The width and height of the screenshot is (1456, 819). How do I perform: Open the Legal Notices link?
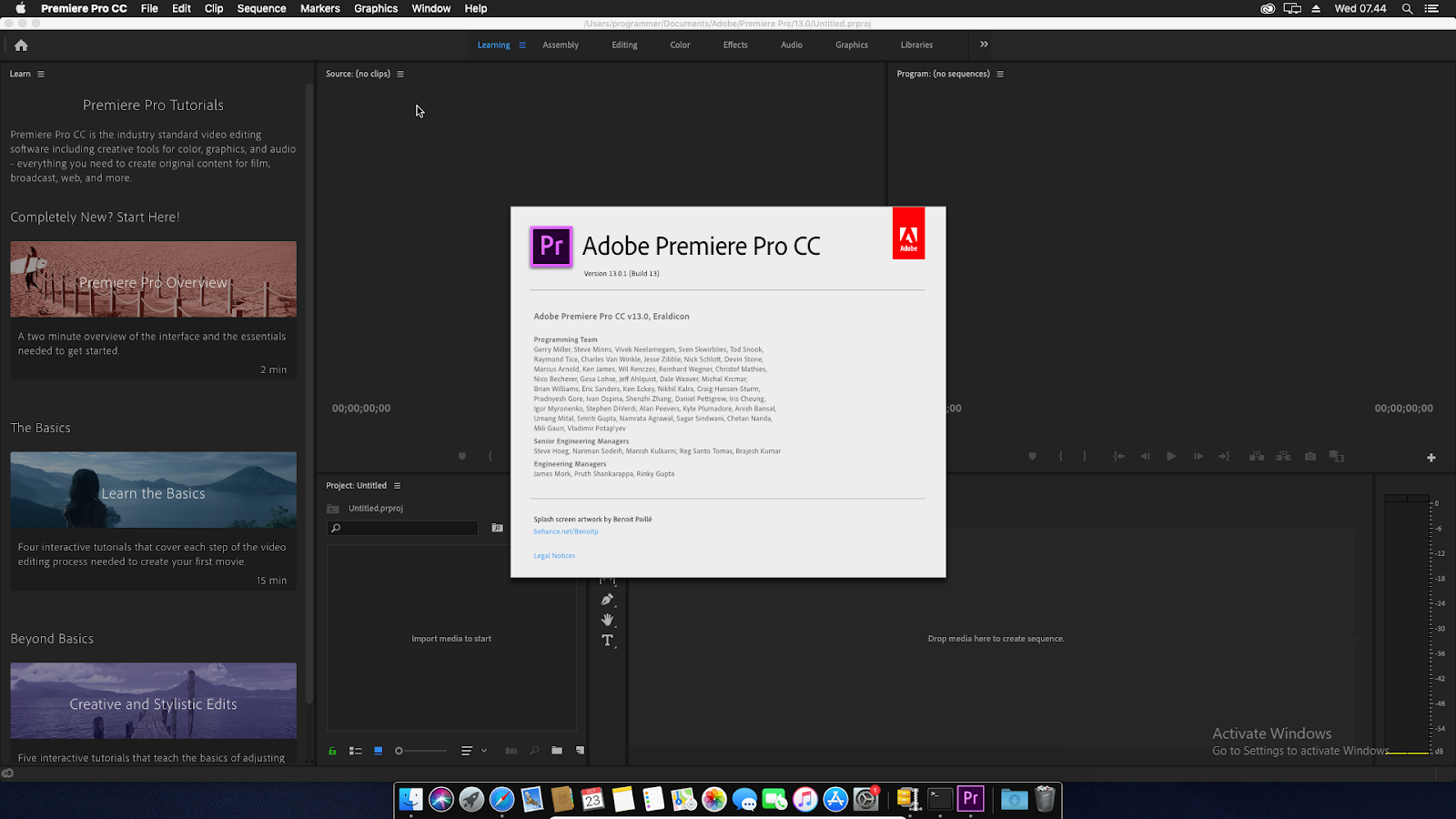tap(554, 556)
